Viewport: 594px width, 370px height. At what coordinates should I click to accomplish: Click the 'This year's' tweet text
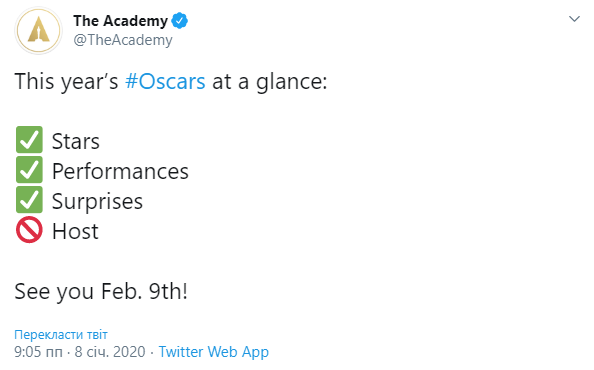pos(66,81)
